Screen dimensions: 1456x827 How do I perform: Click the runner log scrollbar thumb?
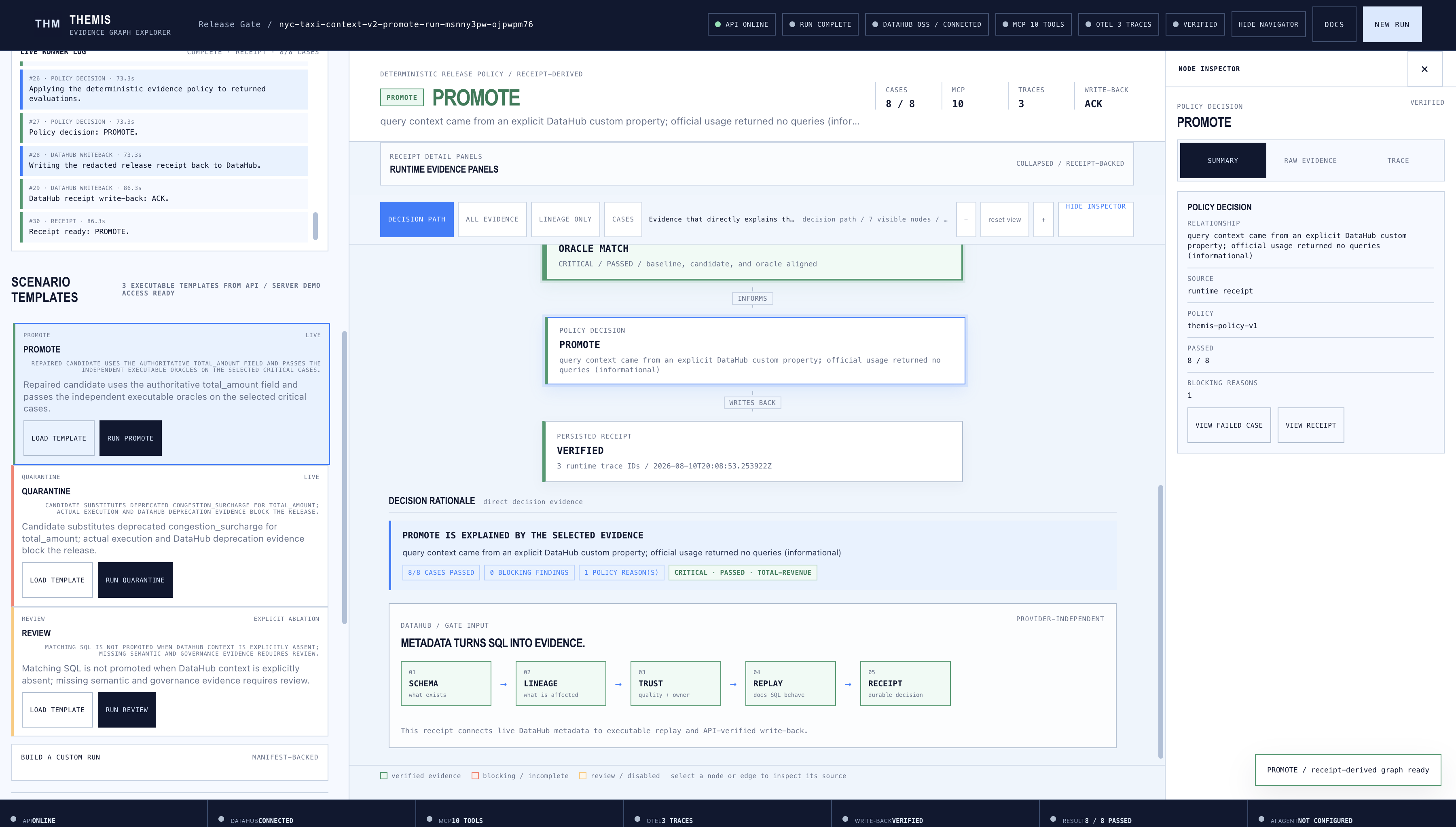pyautogui.click(x=315, y=226)
